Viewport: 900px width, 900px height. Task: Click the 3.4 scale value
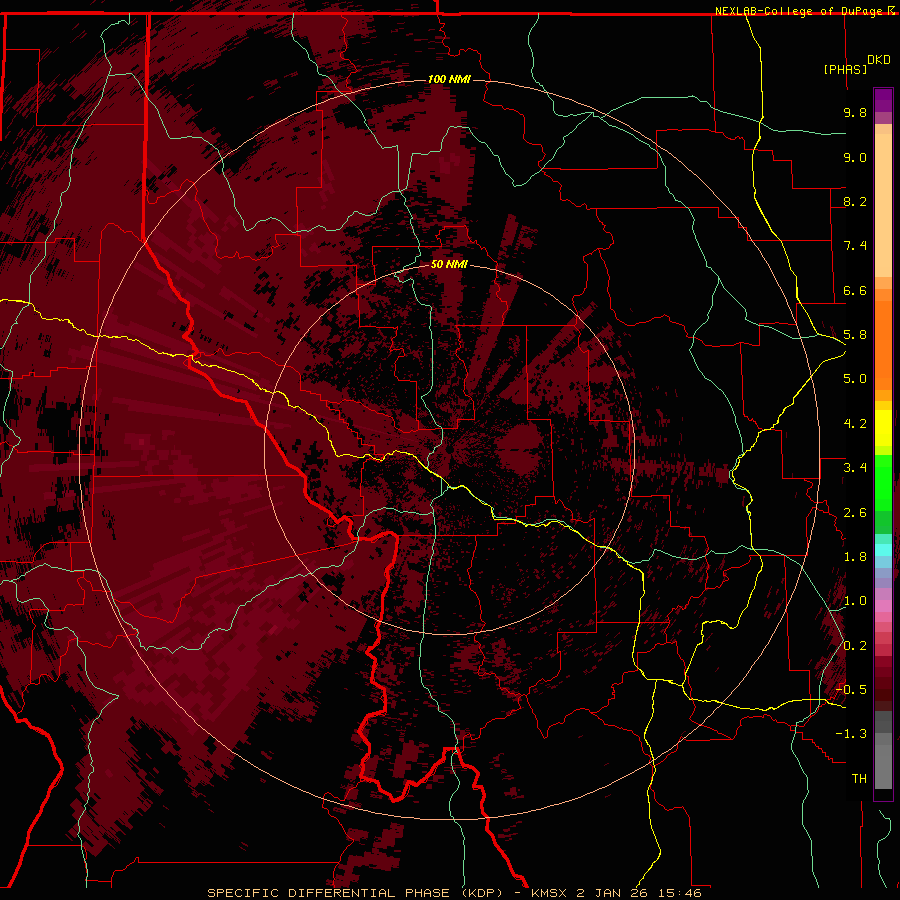[855, 468]
